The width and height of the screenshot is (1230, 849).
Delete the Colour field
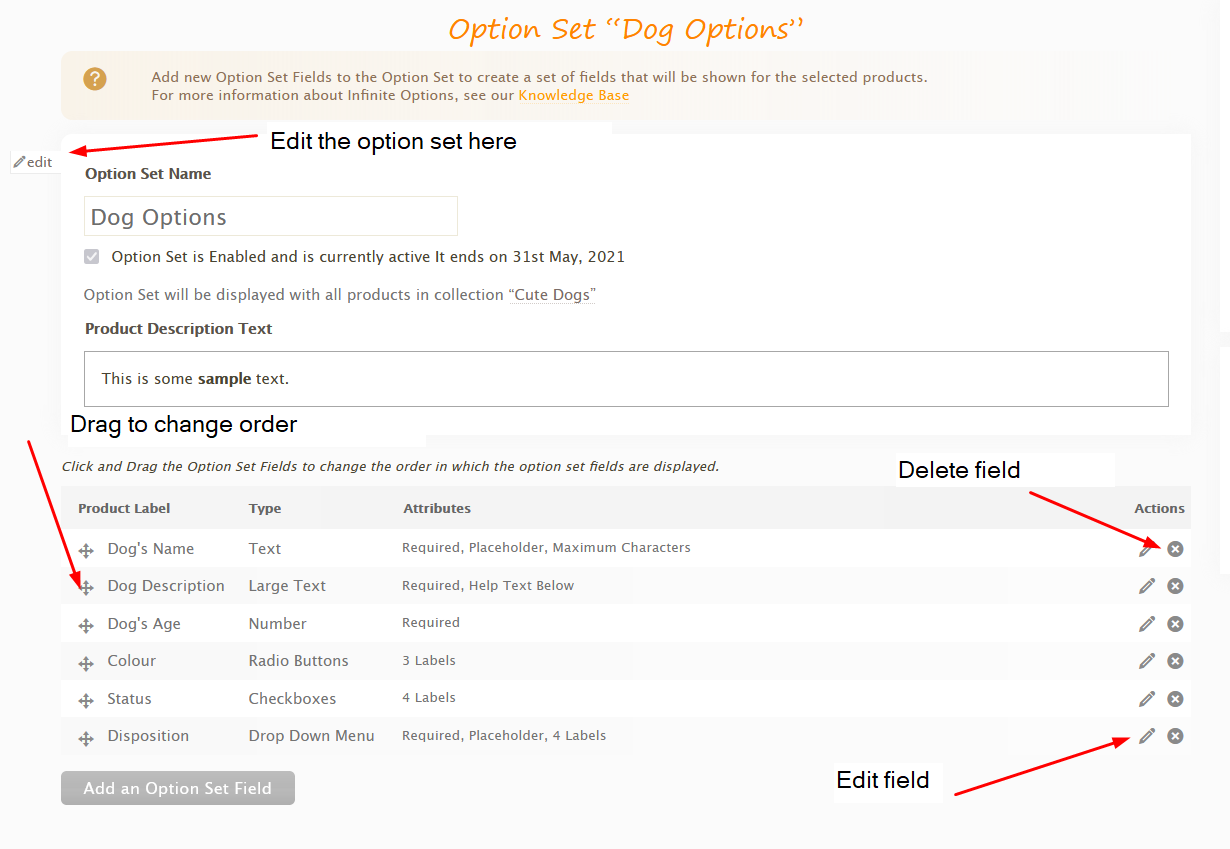[x=1175, y=661]
